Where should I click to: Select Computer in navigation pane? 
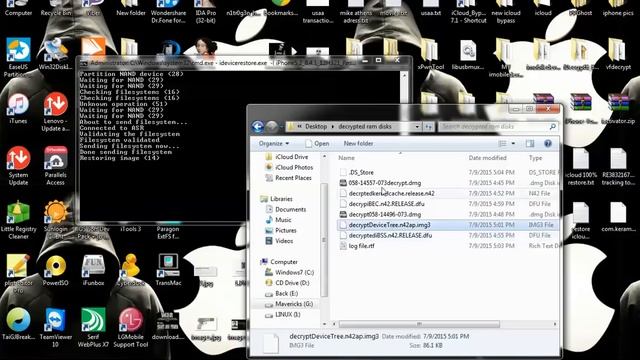(x=279, y=262)
